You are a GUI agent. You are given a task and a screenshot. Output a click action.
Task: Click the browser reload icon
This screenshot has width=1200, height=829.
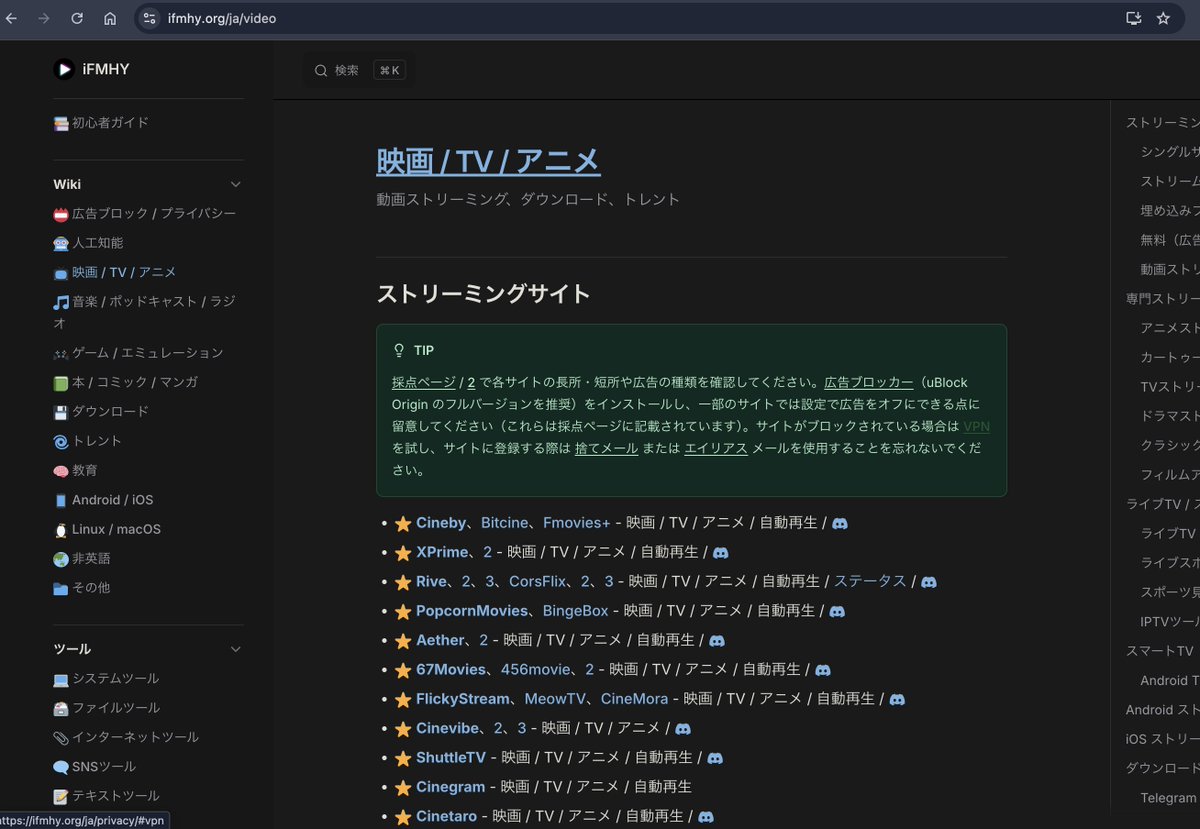77,18
